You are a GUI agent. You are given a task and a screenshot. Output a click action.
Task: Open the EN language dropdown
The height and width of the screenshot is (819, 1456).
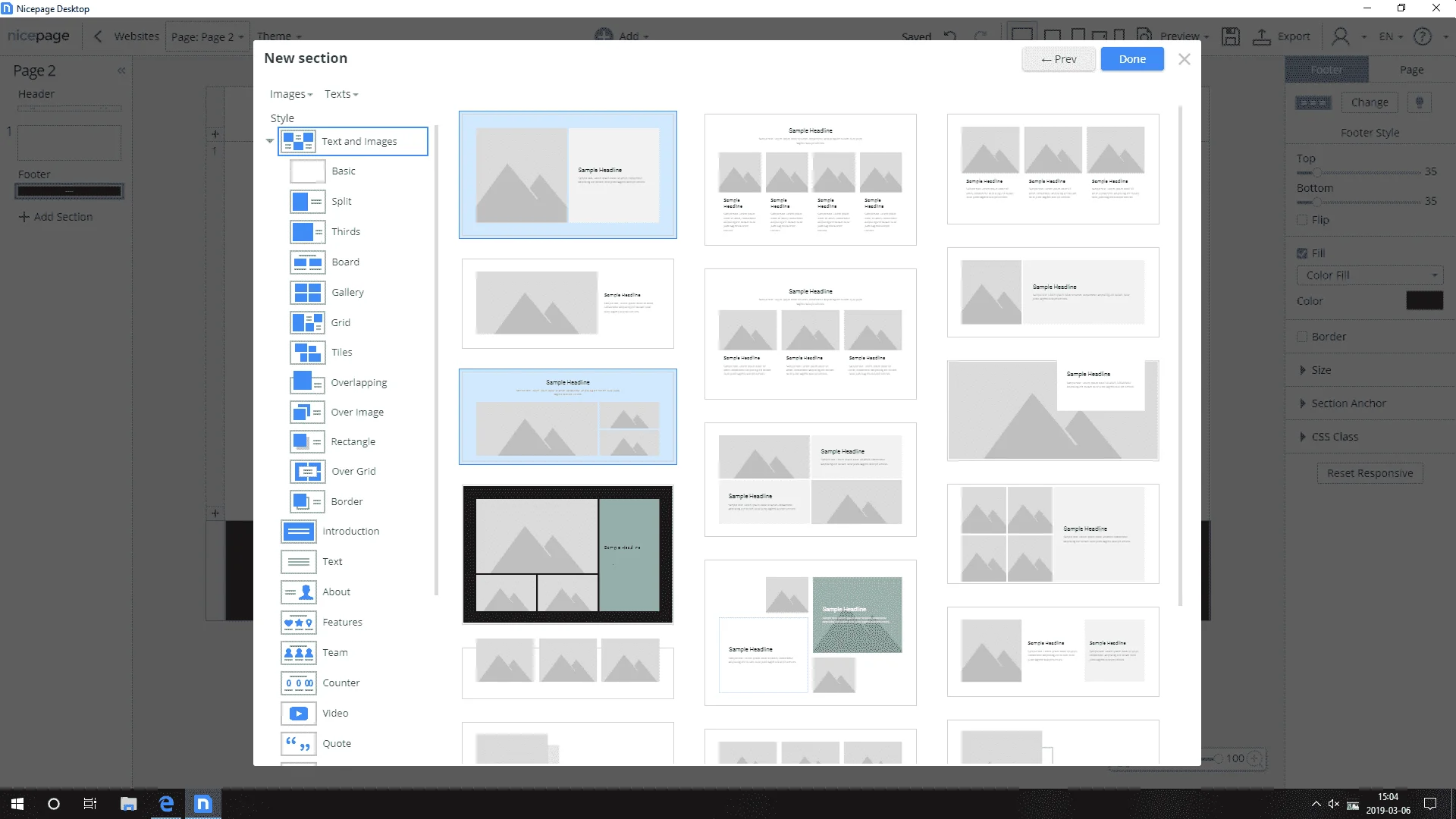tap(1391, 36)
